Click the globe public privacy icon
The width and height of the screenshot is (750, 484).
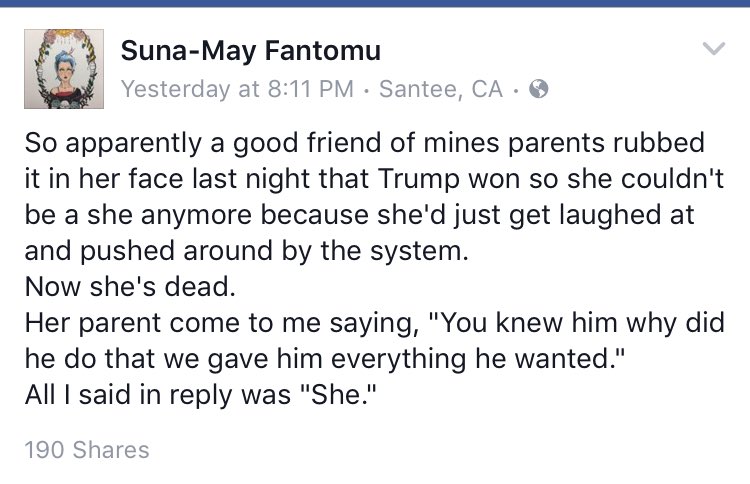[x=538, y=89]
